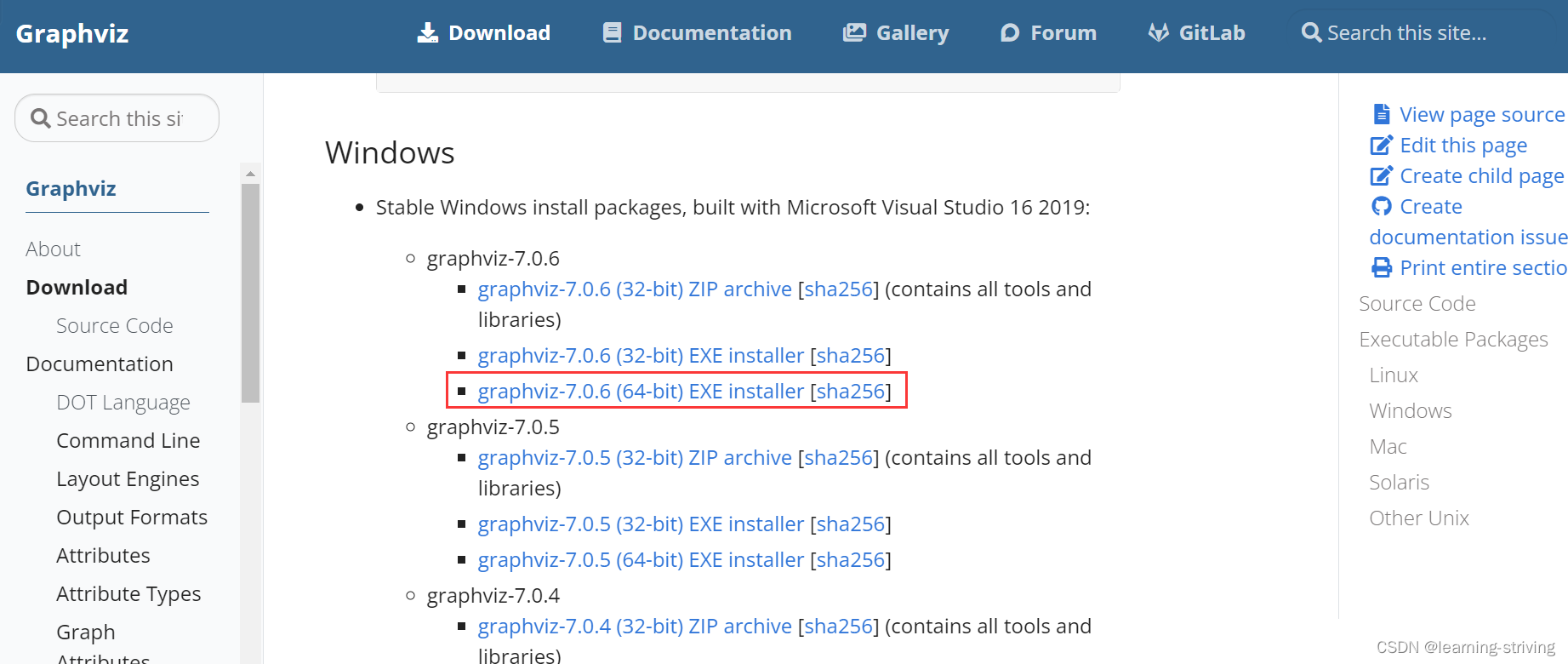Screen dimensions: 1568x664
Task: Click Edit this page link text
Action: [1463, 145]
